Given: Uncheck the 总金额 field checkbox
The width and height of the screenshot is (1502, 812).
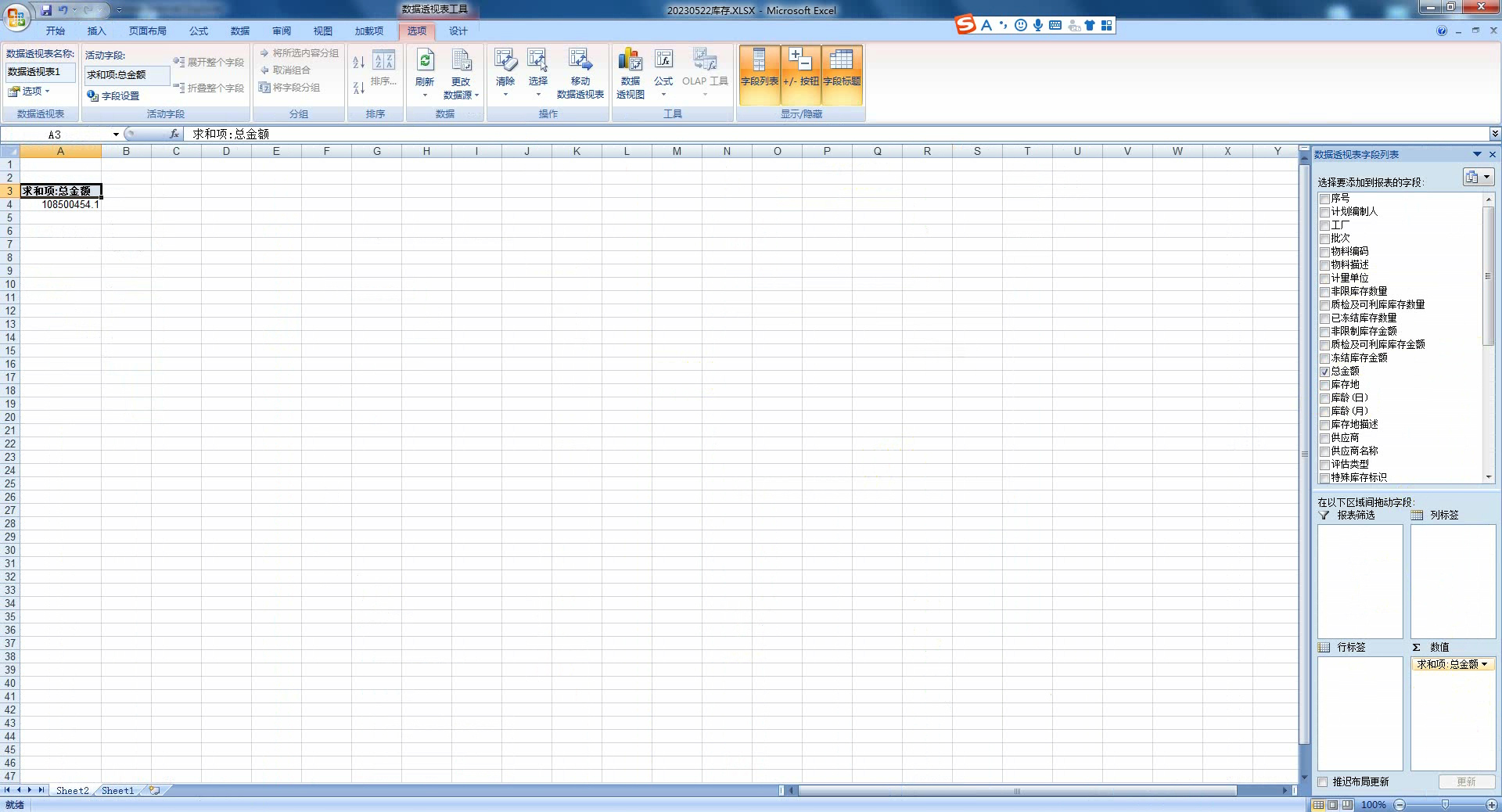Looking at the screenshot, I should pyautogui.click(x=1324, y=372).
